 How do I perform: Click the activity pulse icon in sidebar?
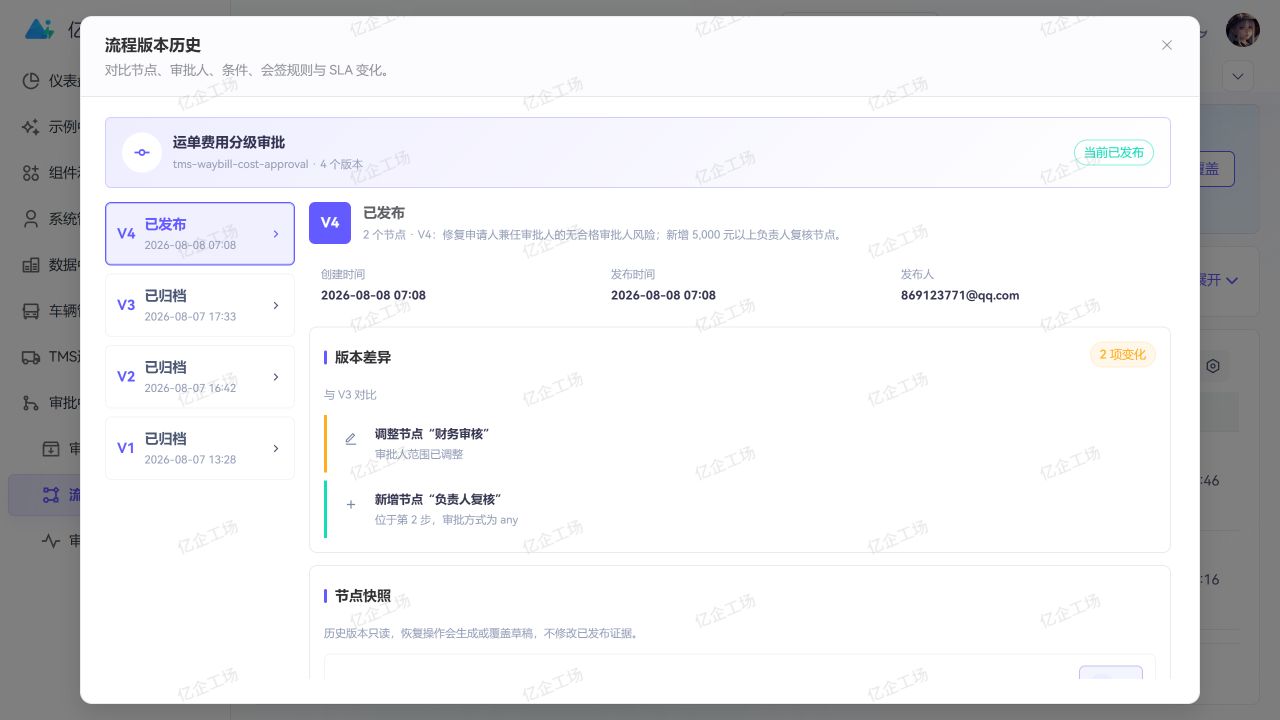click(51, 541)
